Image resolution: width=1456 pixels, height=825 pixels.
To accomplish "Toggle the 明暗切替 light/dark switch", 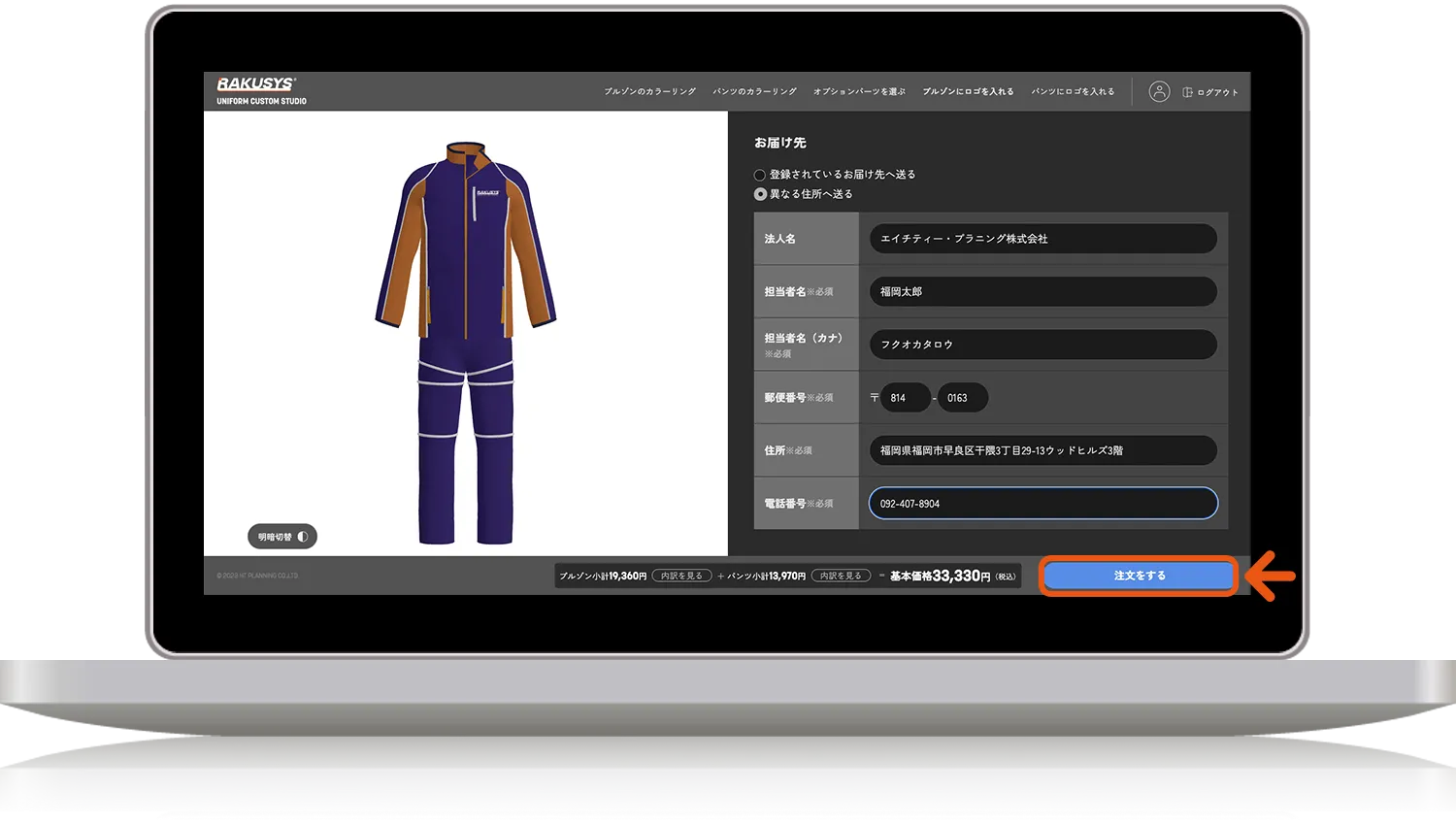I will point(282,537).
